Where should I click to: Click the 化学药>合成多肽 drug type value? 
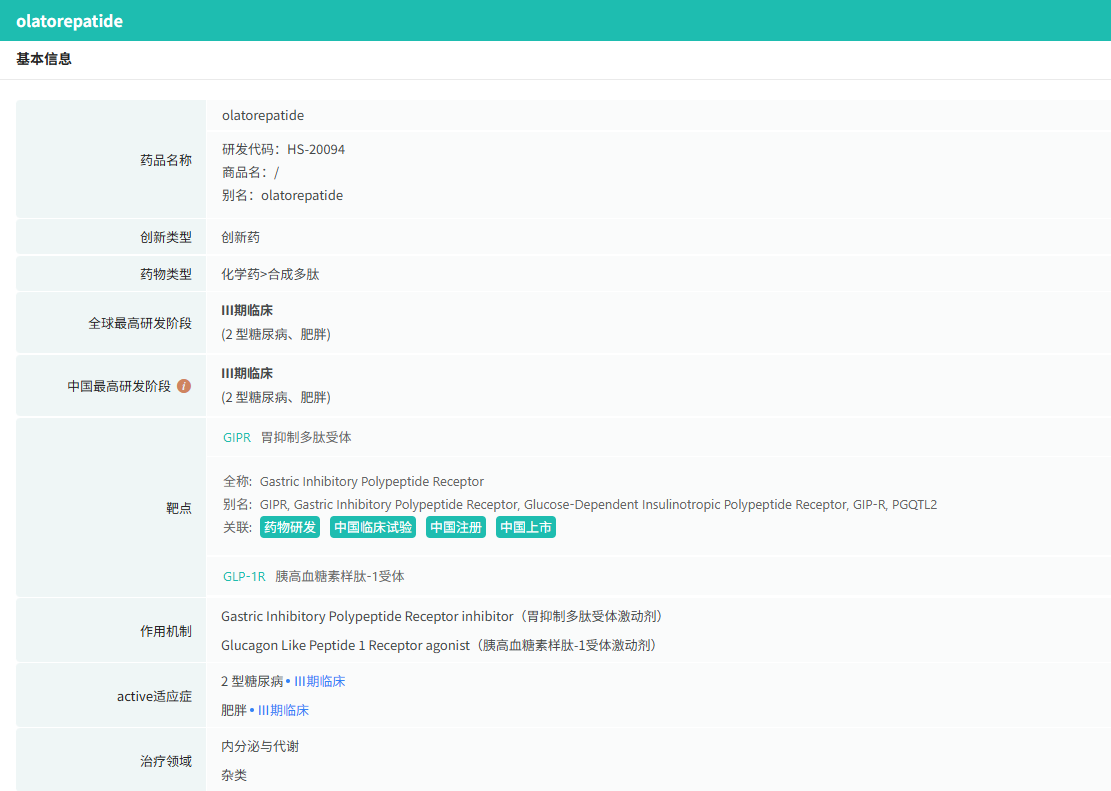click(270, 274)
